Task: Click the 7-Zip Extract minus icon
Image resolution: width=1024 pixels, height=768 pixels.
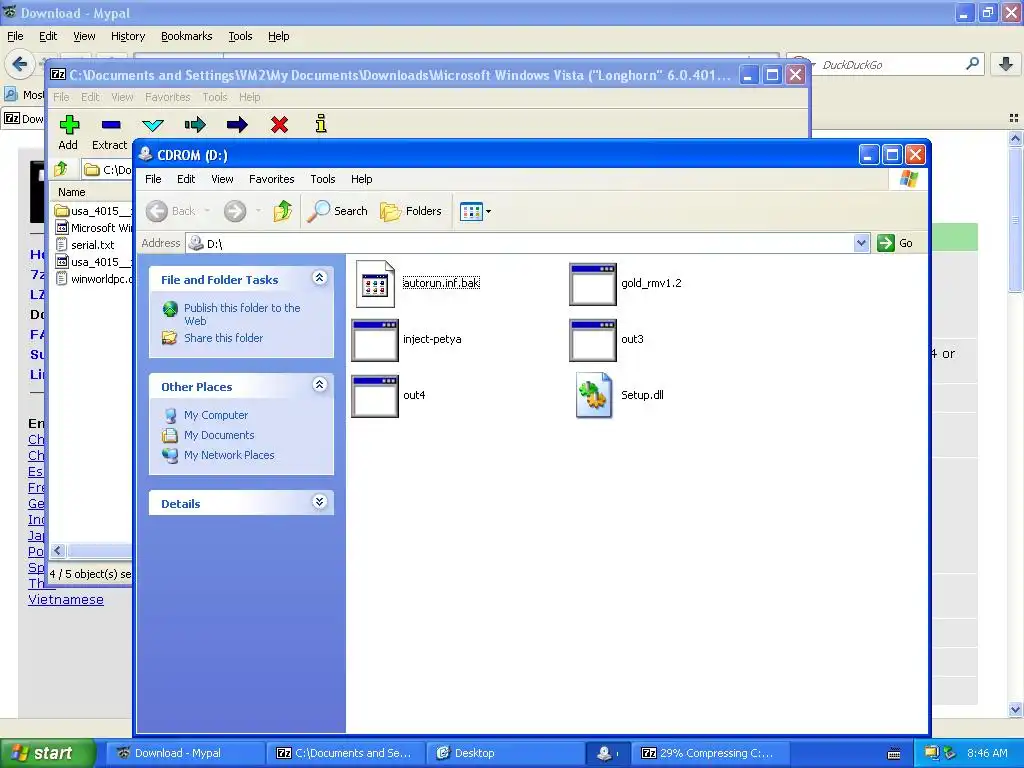Action: point(111,124)
